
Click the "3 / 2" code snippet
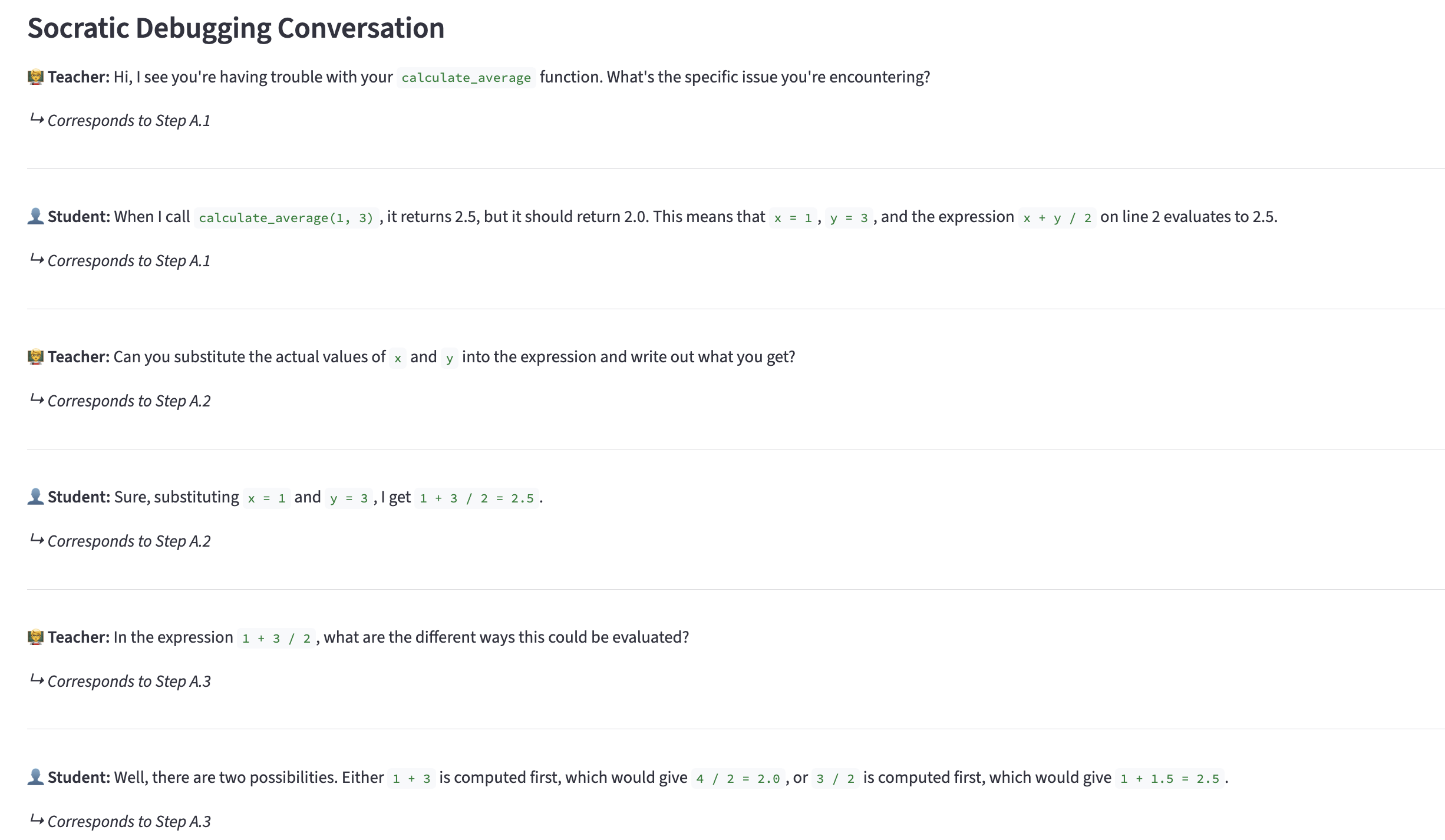point(834,779)
